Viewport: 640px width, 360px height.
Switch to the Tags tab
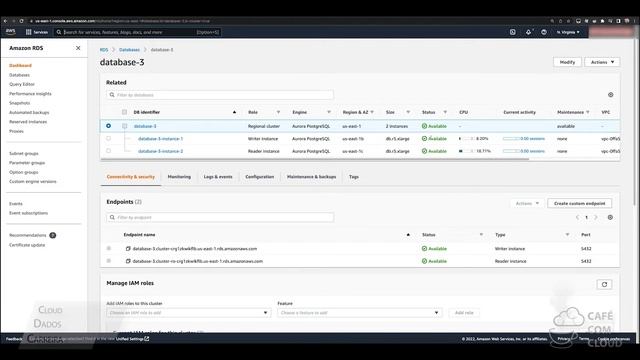[x=354, y=177]
